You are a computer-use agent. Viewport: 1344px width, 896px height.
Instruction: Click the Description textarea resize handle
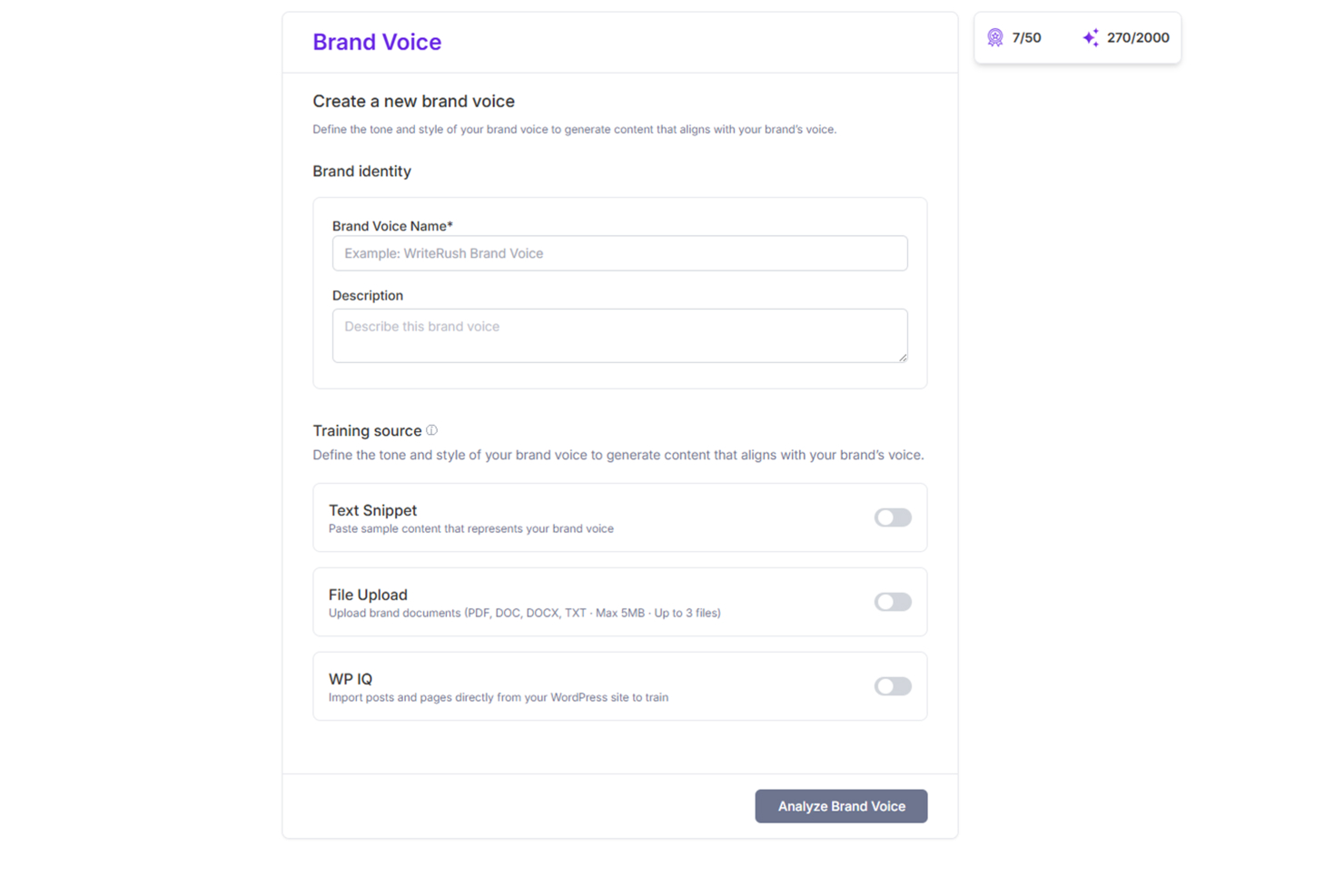903,358
